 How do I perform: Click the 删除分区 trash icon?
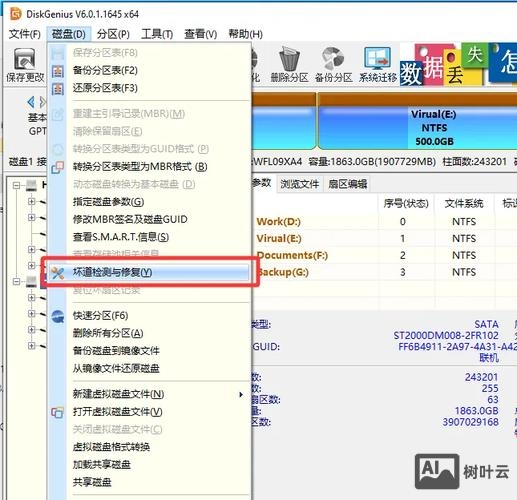tap(289, 65)
